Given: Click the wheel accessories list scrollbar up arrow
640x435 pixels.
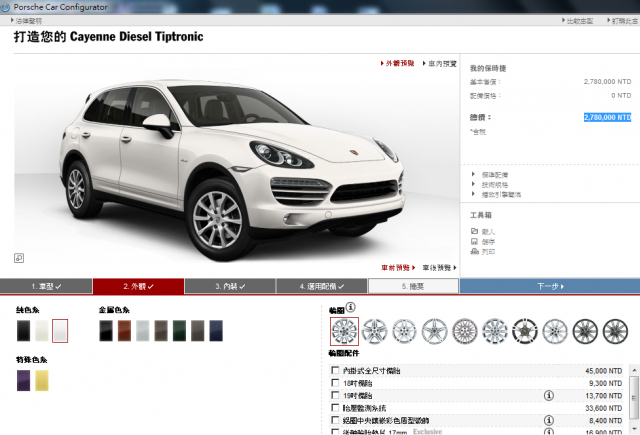Looking at the screenshot, I should pos(634,370).
